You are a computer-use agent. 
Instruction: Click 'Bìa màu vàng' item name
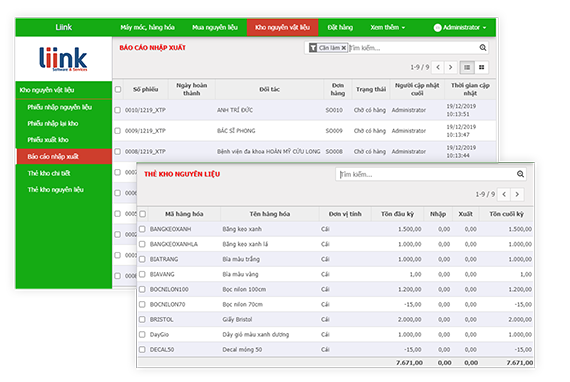[240, 274]
